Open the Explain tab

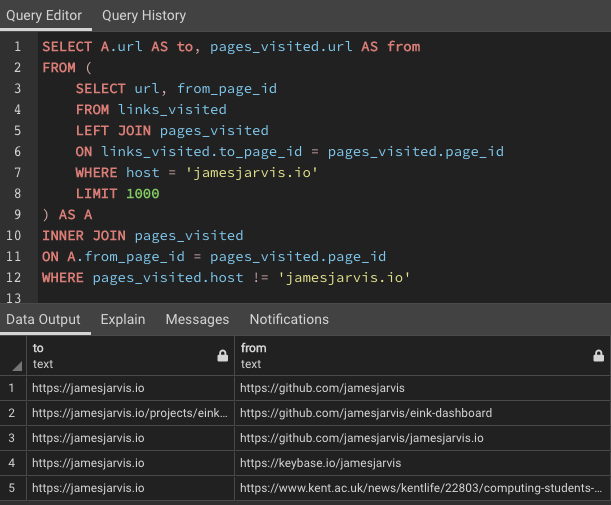(x=122, y=319)
